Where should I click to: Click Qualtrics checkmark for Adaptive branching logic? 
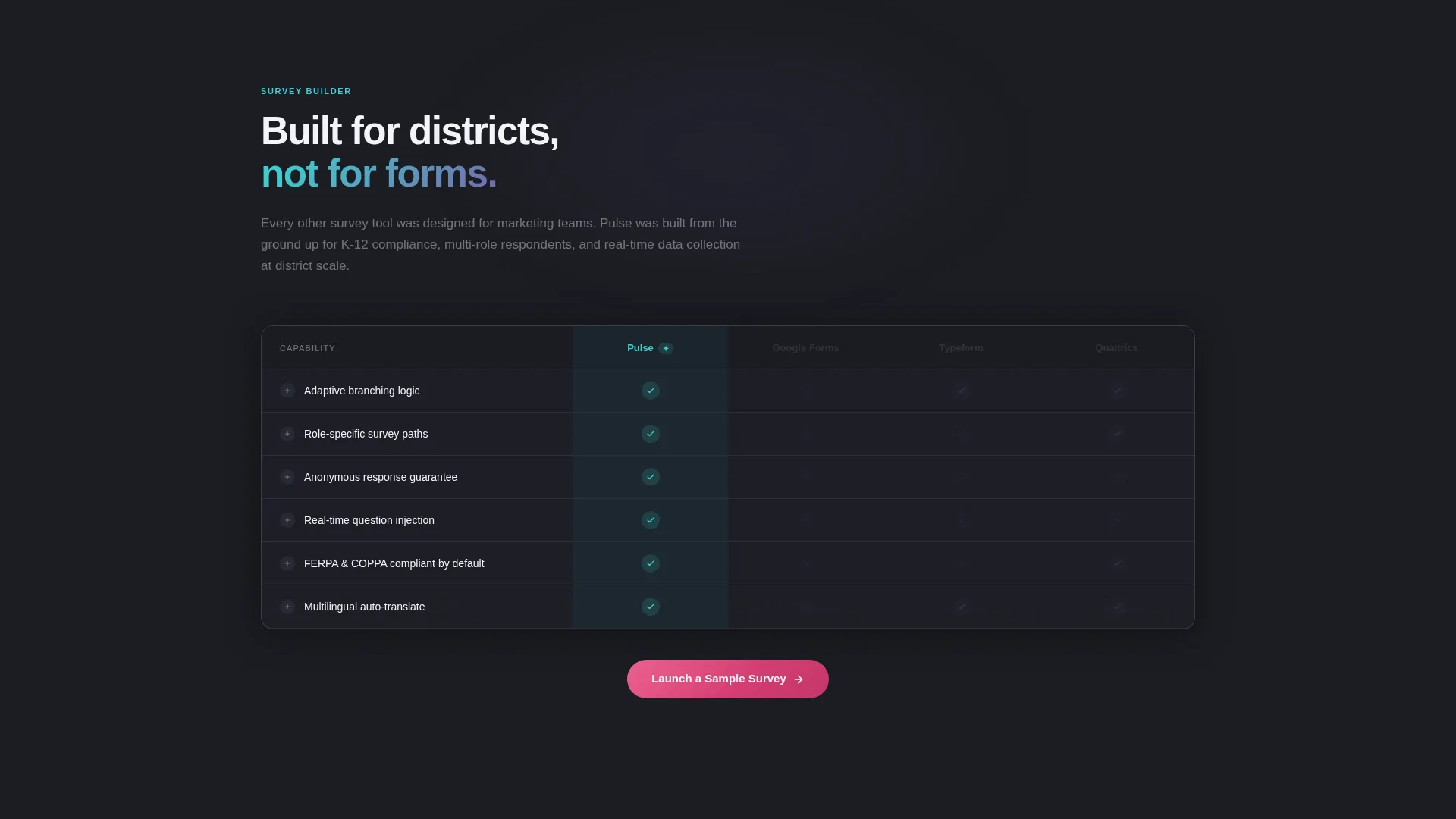1116,391
